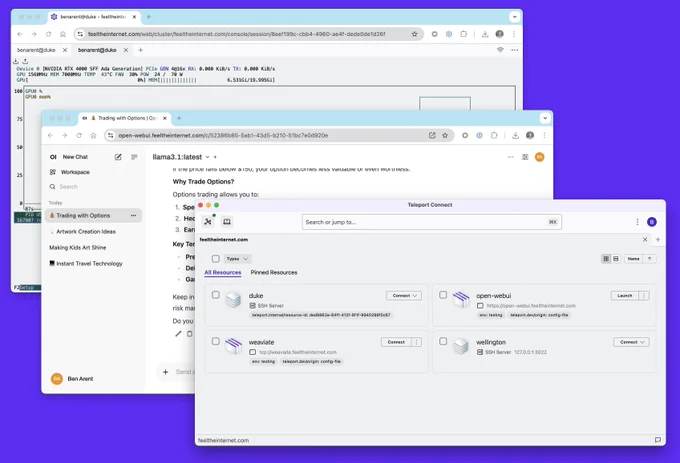Open user profile avatar in Teleport Connect
This screenshot has width=680, height=463.
pyautogui.click(x=651, y=222)
